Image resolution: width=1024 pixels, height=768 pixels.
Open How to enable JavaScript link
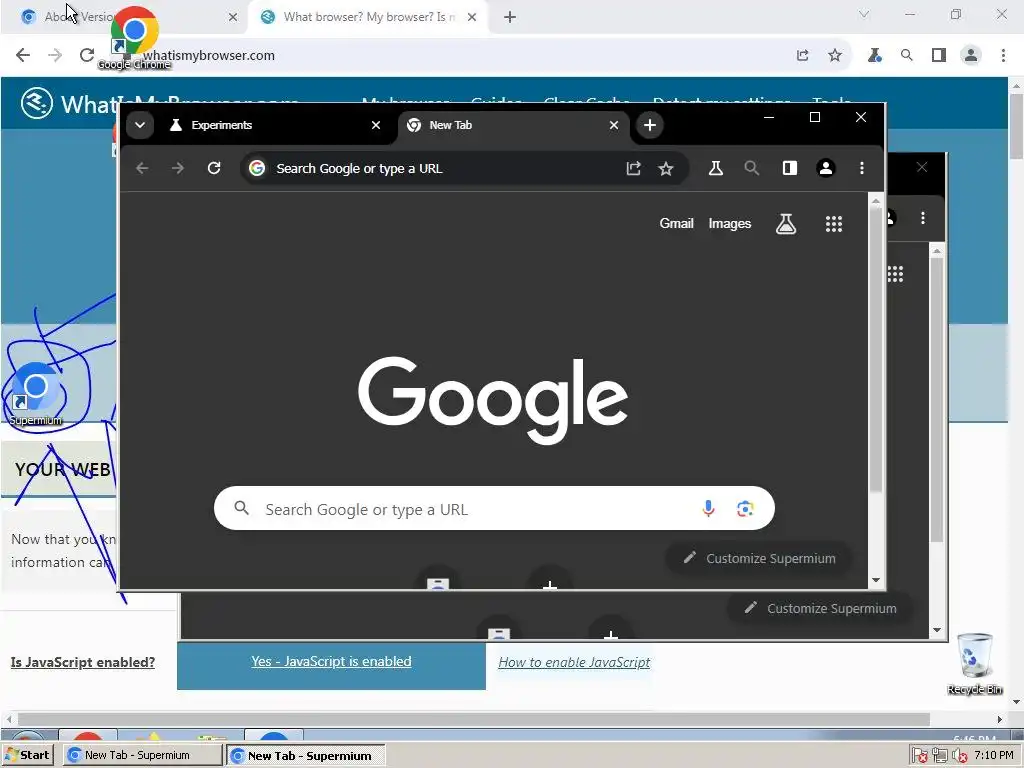click(x=574, y=662)
